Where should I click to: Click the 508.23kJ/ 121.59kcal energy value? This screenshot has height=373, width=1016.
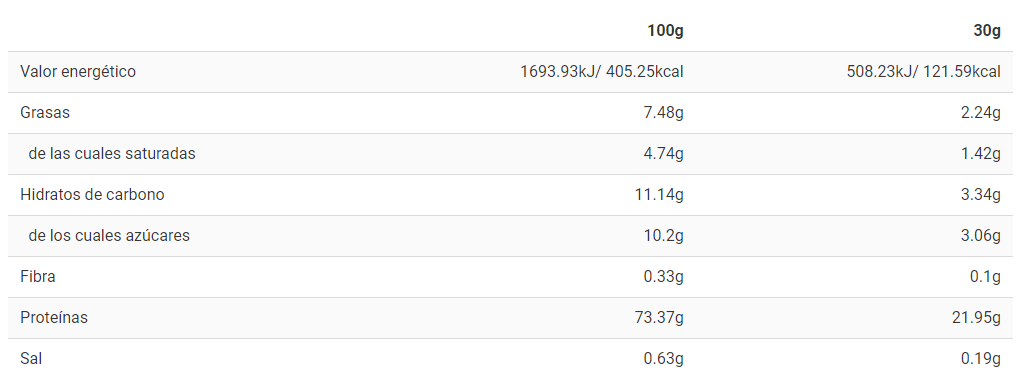point(924,72)
